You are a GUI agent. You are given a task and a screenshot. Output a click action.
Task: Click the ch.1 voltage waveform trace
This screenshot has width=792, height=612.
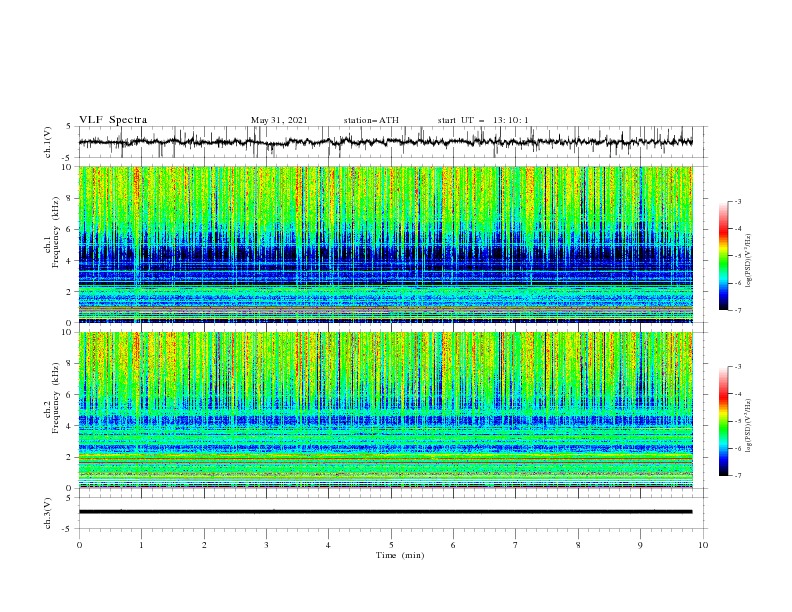coord(385,142)
